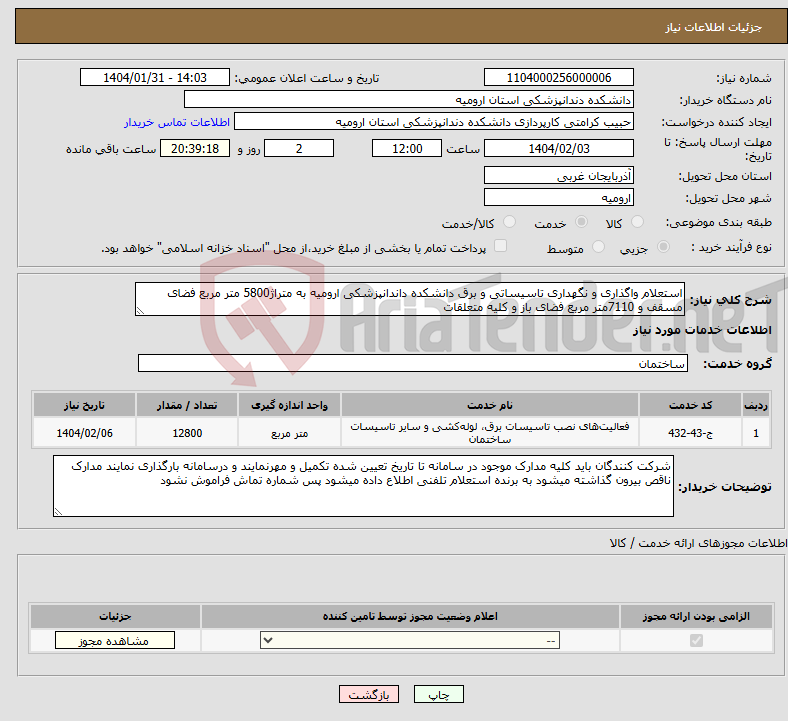
Task: Click the announcement date field 1404/01/31 - 14:03
Action: pos(155,77)
